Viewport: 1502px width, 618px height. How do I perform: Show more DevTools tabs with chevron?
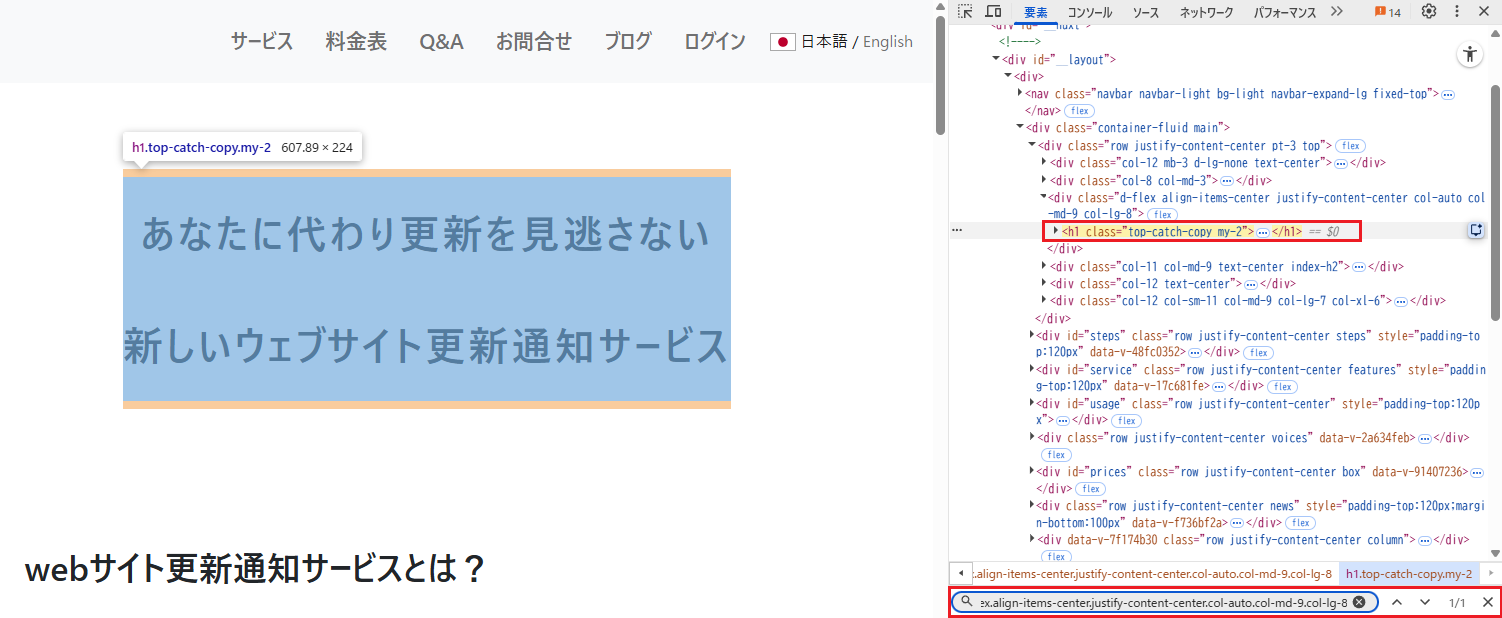1336,12
